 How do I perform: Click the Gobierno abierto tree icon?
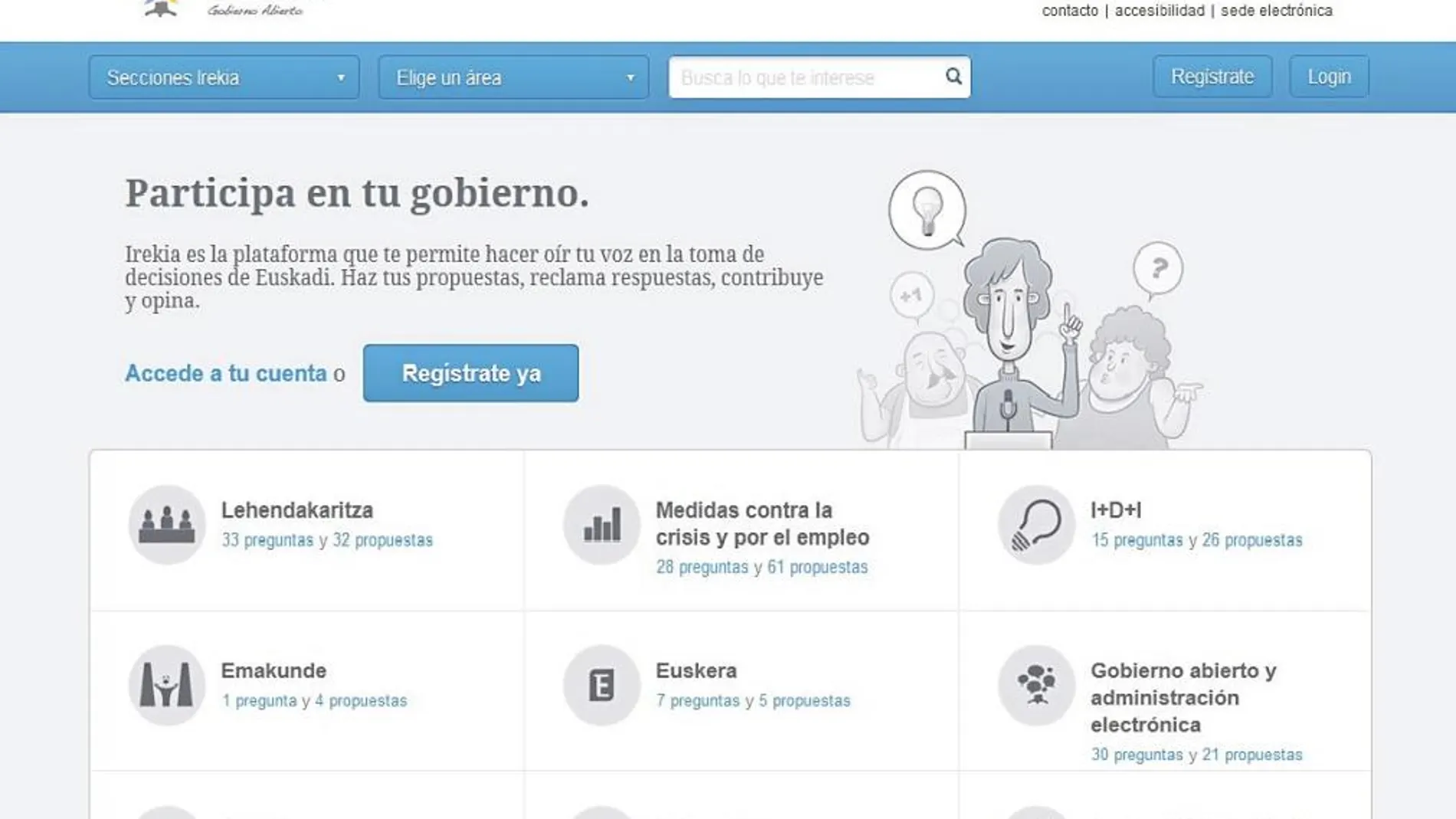point(1036,685)
